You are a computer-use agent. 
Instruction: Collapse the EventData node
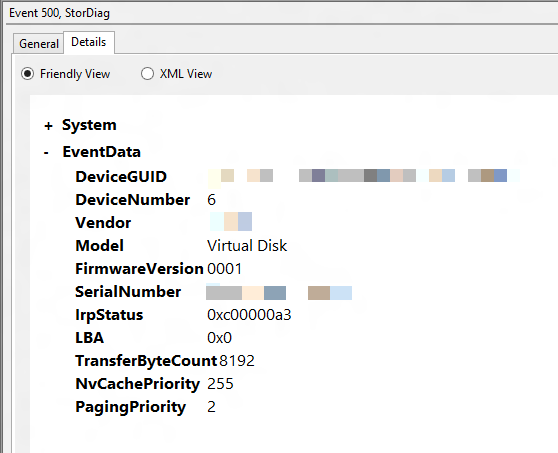[x=46, y=153]
